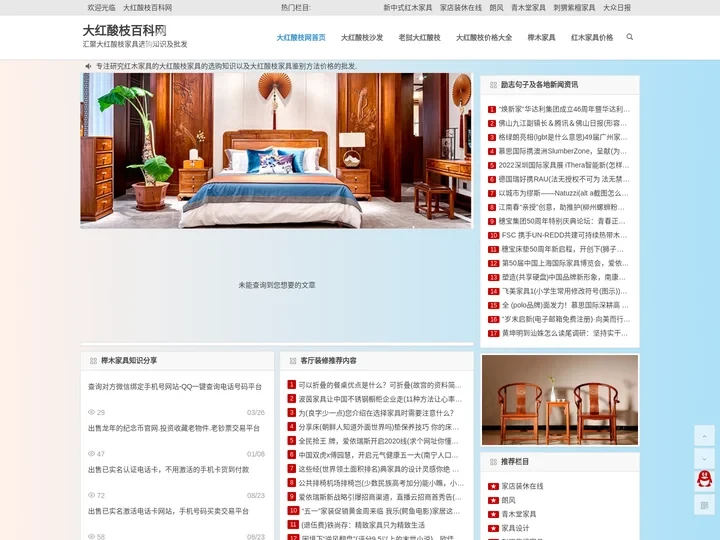The height and width of the screenshot is (540, 720).
Task: Open living room item 6 中国双虎x傅园慧
Action: click(x=378, y=456)
